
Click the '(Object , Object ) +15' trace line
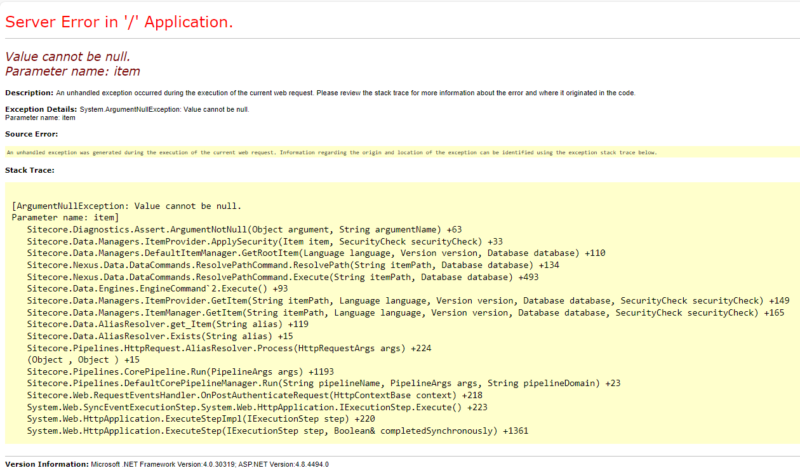(x=83, y=360)
